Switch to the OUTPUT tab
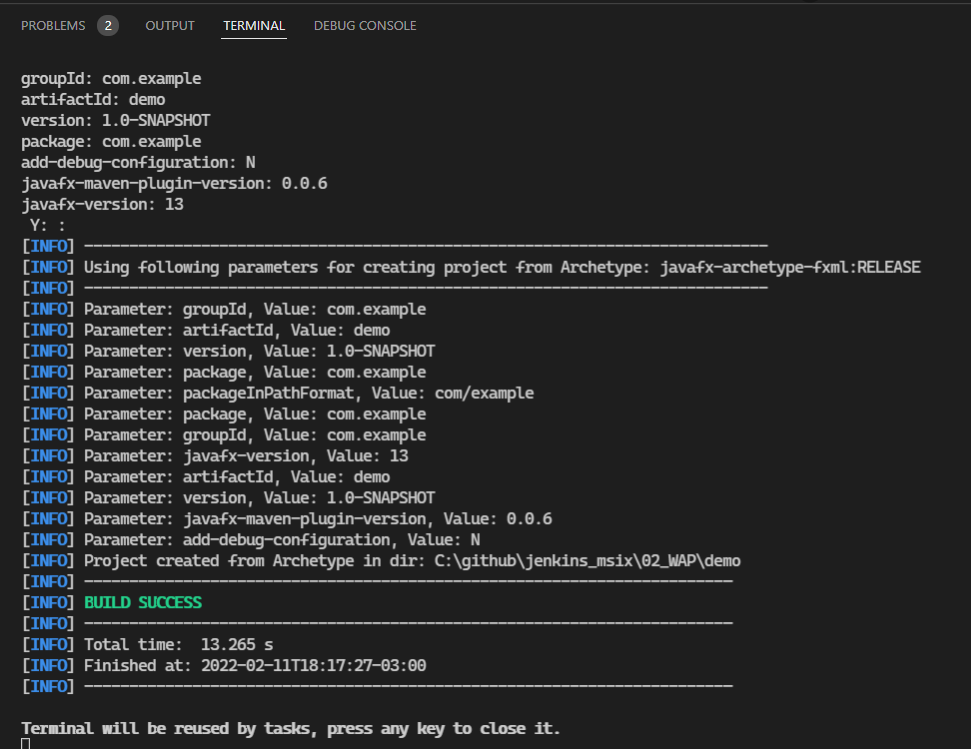 [x=170, y=25]
